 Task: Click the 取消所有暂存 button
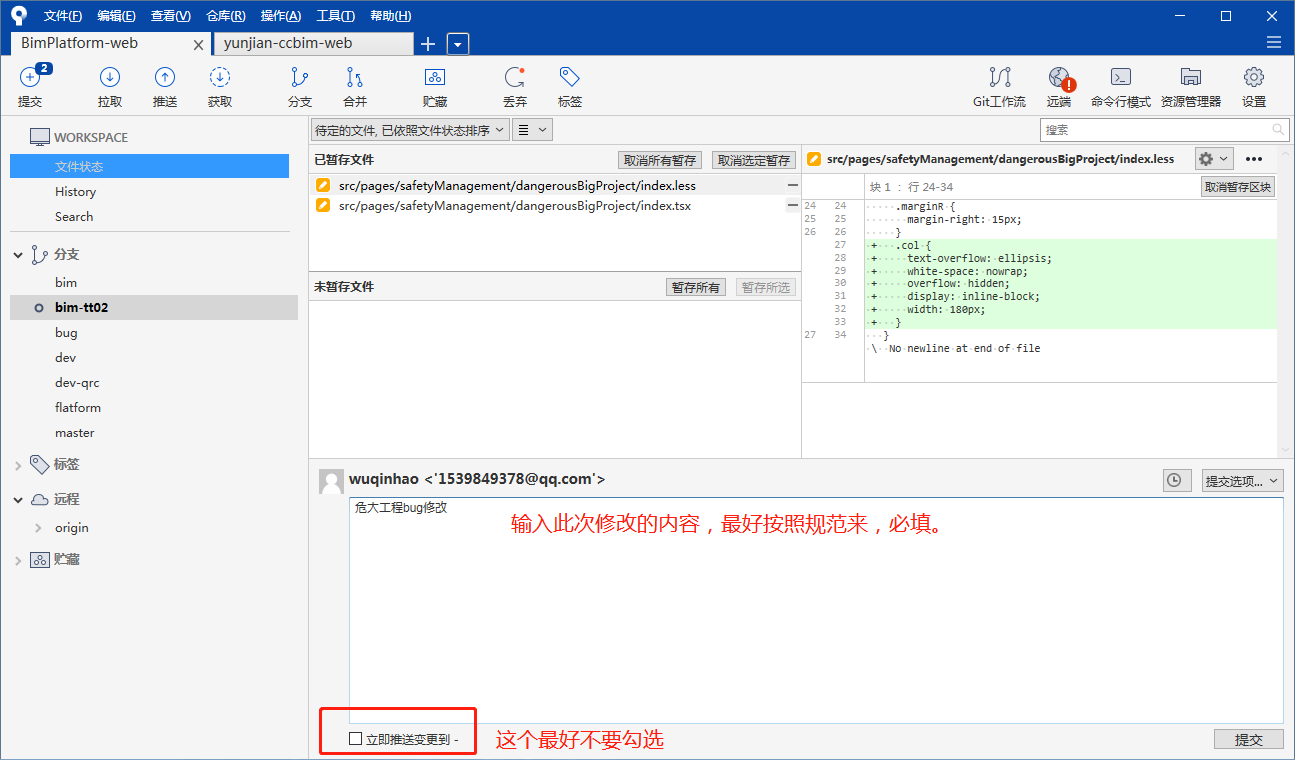(x=660, y=160)
